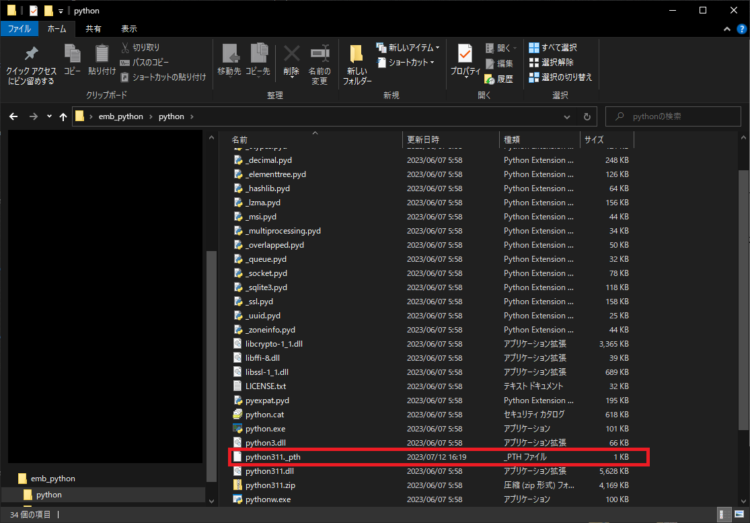Click the Delete red X icon
This screenshot has width=750, height=523.
[x=291, y=54]
